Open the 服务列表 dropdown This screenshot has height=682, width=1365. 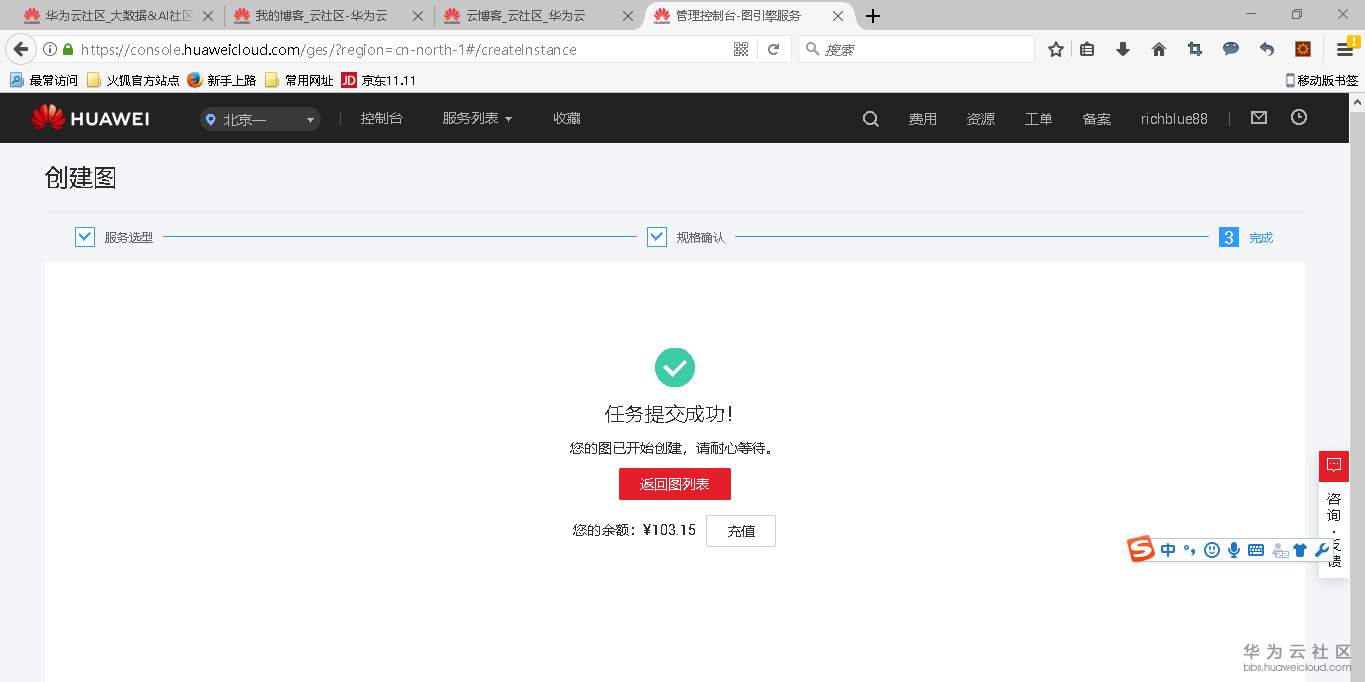pos(476,118)
